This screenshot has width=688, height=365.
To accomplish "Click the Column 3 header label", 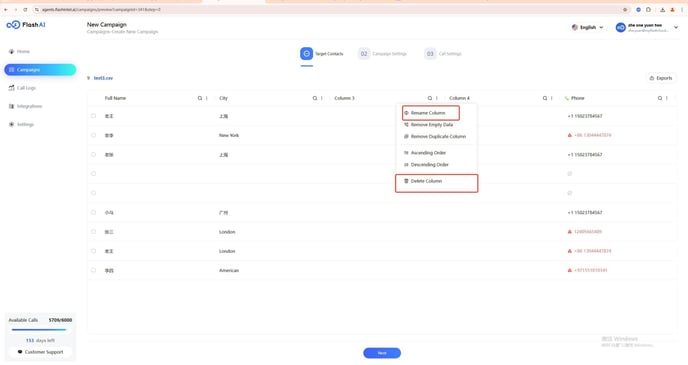I will pyautogui.click(x=344, y=98).
